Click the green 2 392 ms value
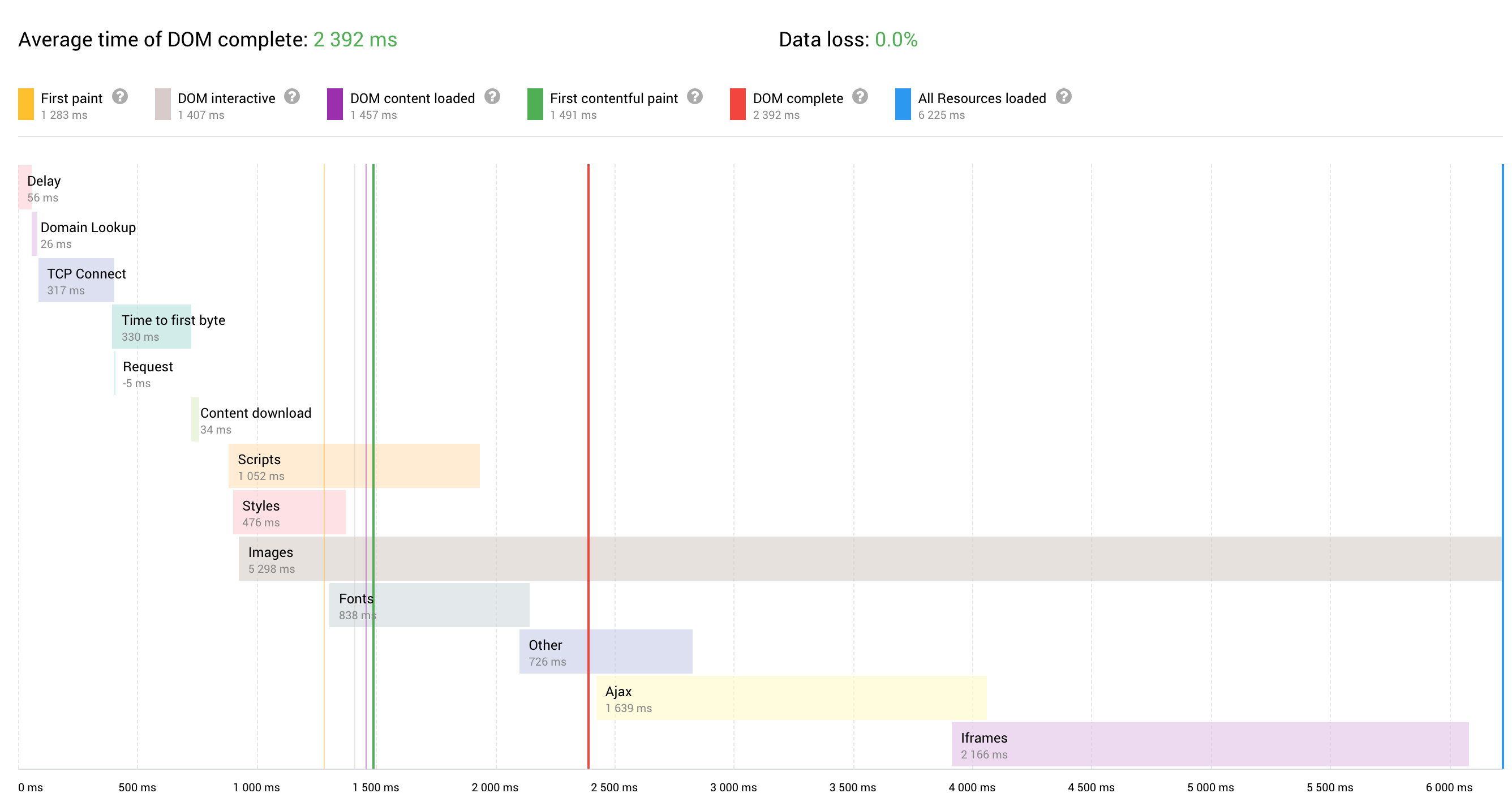 (x=355, y=40)
